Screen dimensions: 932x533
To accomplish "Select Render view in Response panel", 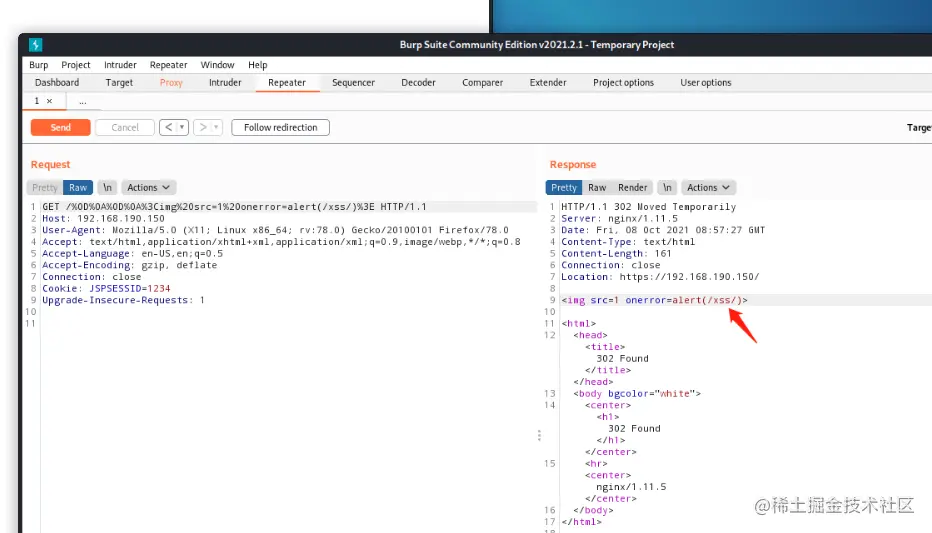I will (632, 187).
